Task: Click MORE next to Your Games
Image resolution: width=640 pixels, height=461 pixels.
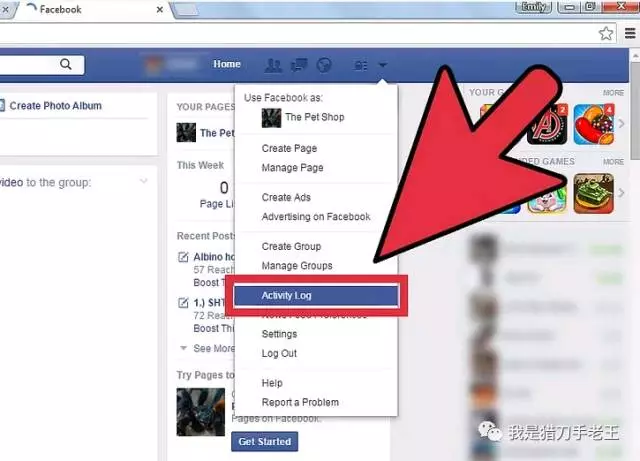Action: pos(613,93)
